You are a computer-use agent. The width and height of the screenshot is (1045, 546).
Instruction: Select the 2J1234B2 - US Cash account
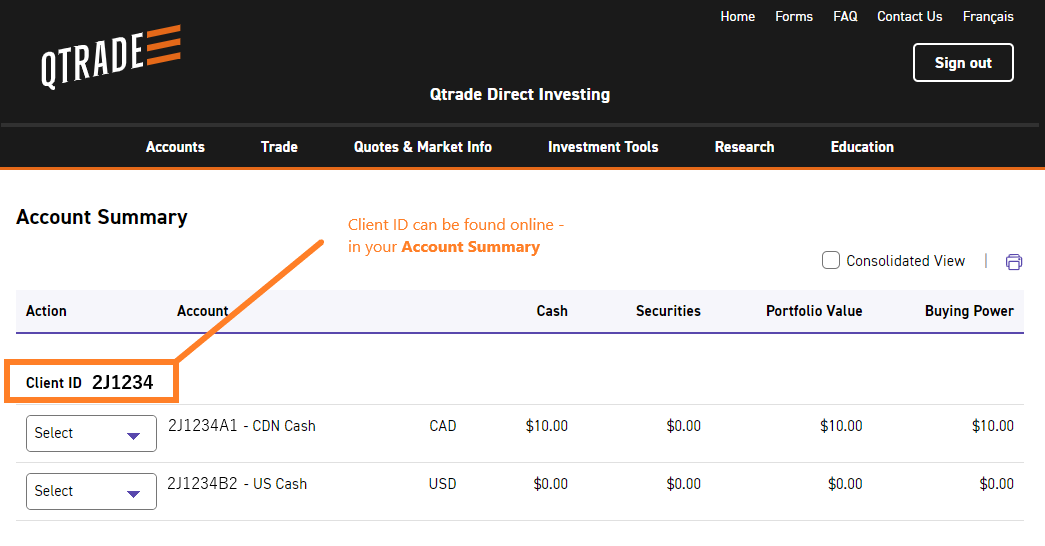pos(237,484)
